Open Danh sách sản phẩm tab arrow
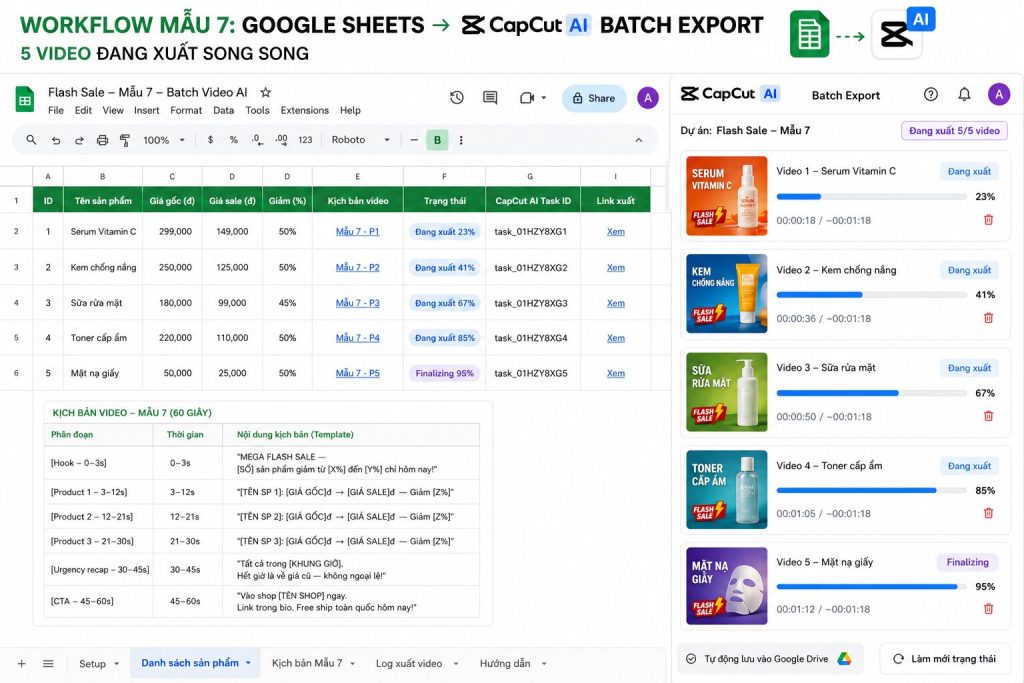Viewport: 1024px width, 683px height. click(248, 663)
